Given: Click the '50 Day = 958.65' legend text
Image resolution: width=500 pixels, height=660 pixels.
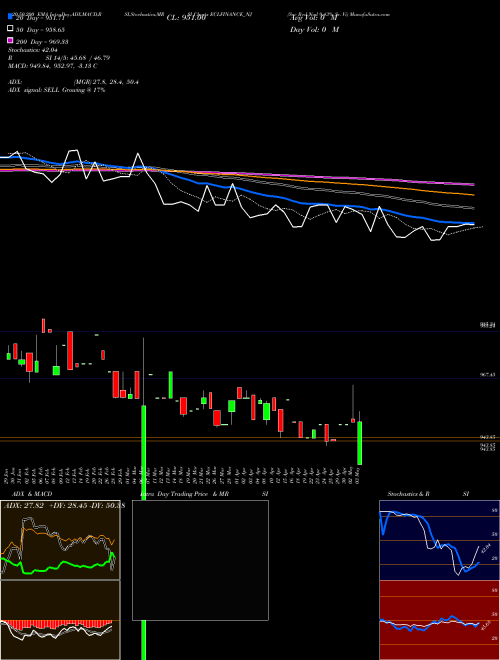Looking at the screenshot, I should [40, 30].
